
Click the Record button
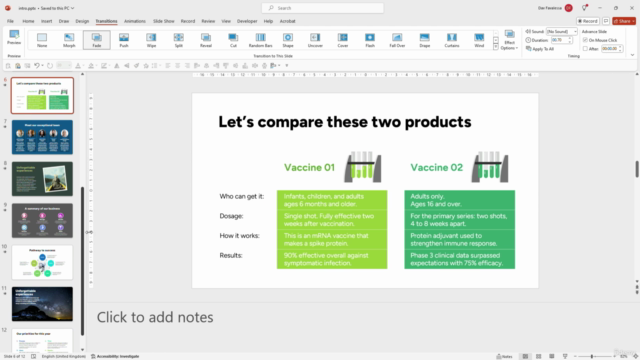[588, 21]
